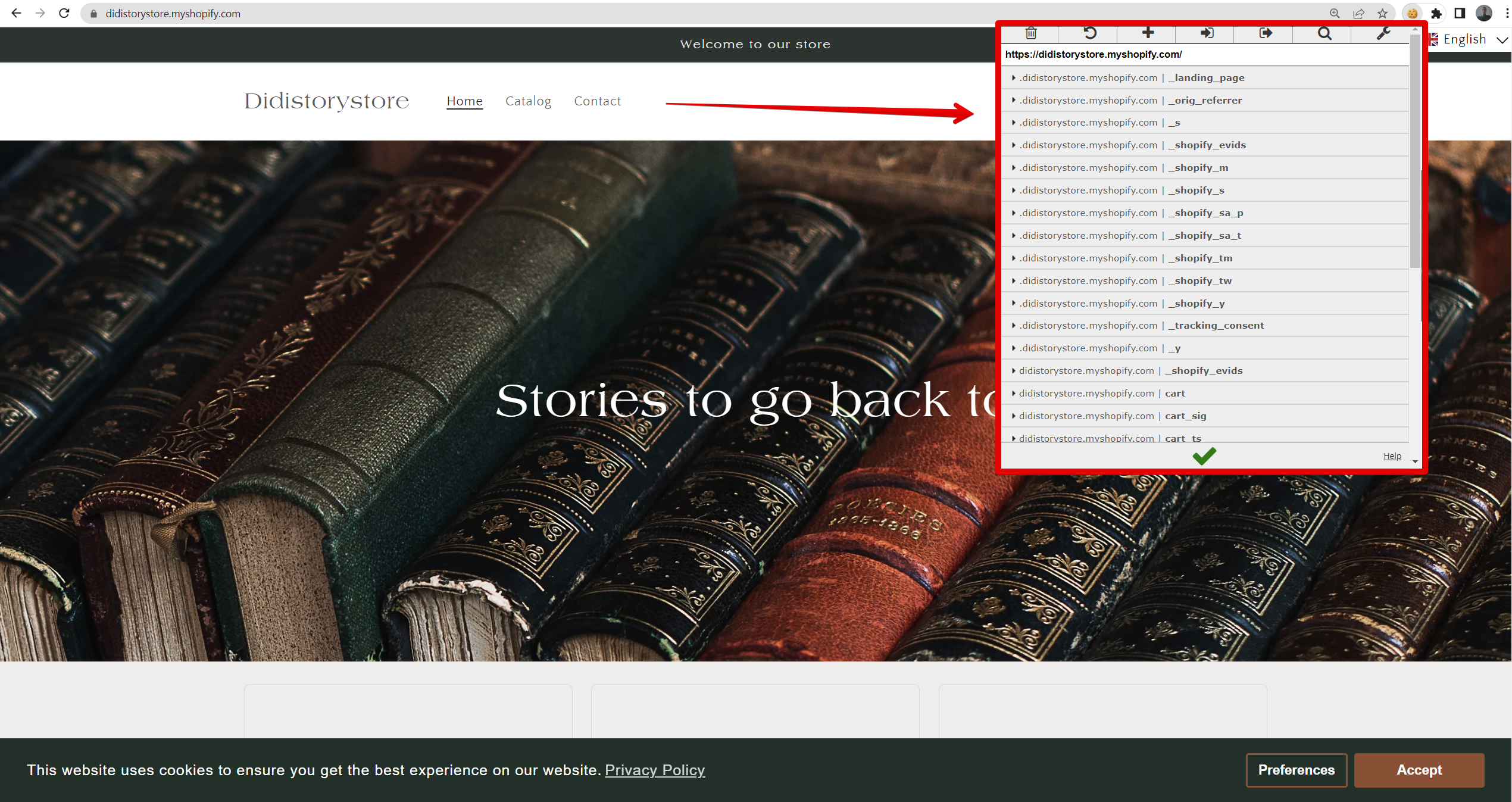
Task: Expand the _tracking_consent cookie row
Action: point(1205,326)
